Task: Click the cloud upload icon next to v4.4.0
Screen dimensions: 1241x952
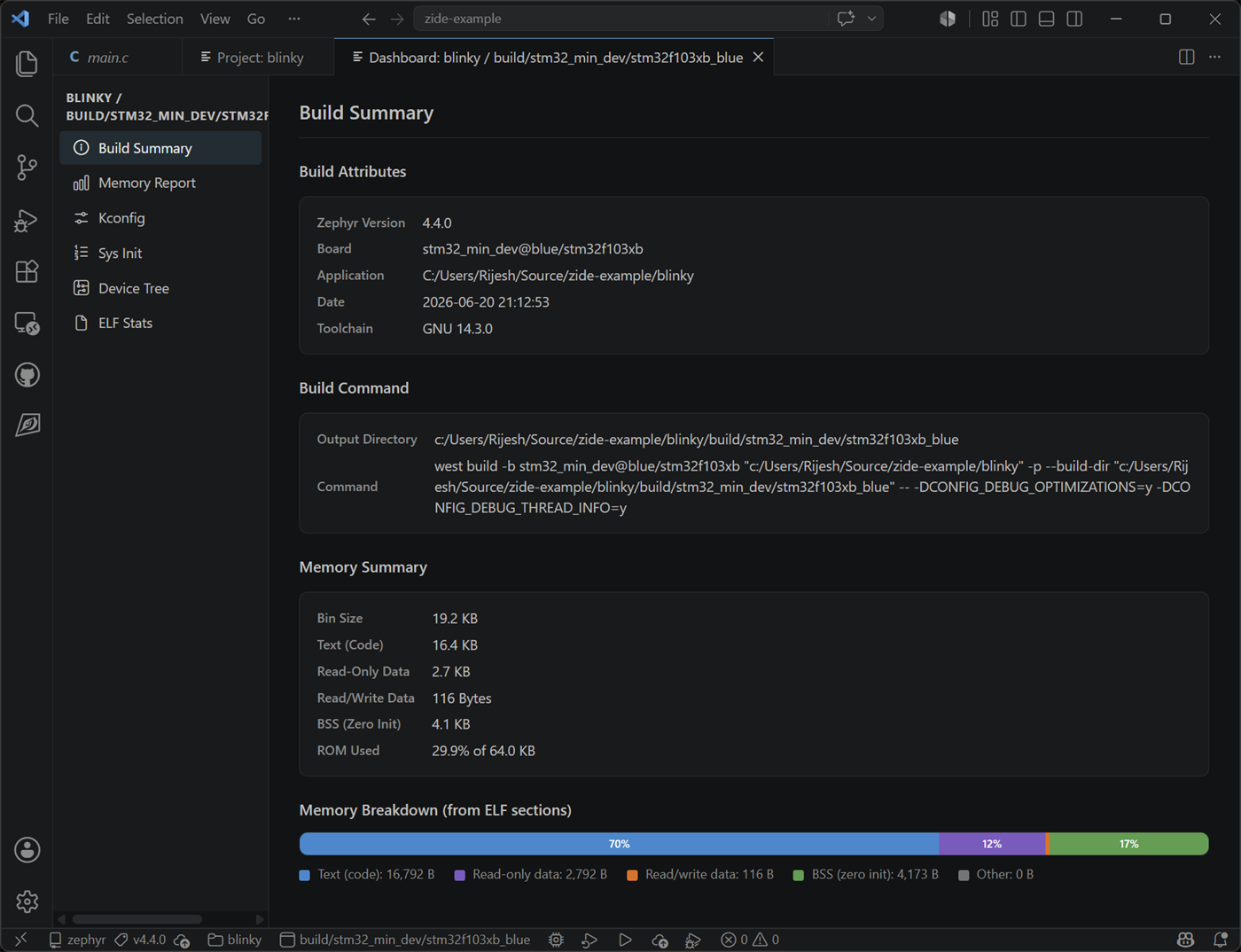Action: [183, 940]
